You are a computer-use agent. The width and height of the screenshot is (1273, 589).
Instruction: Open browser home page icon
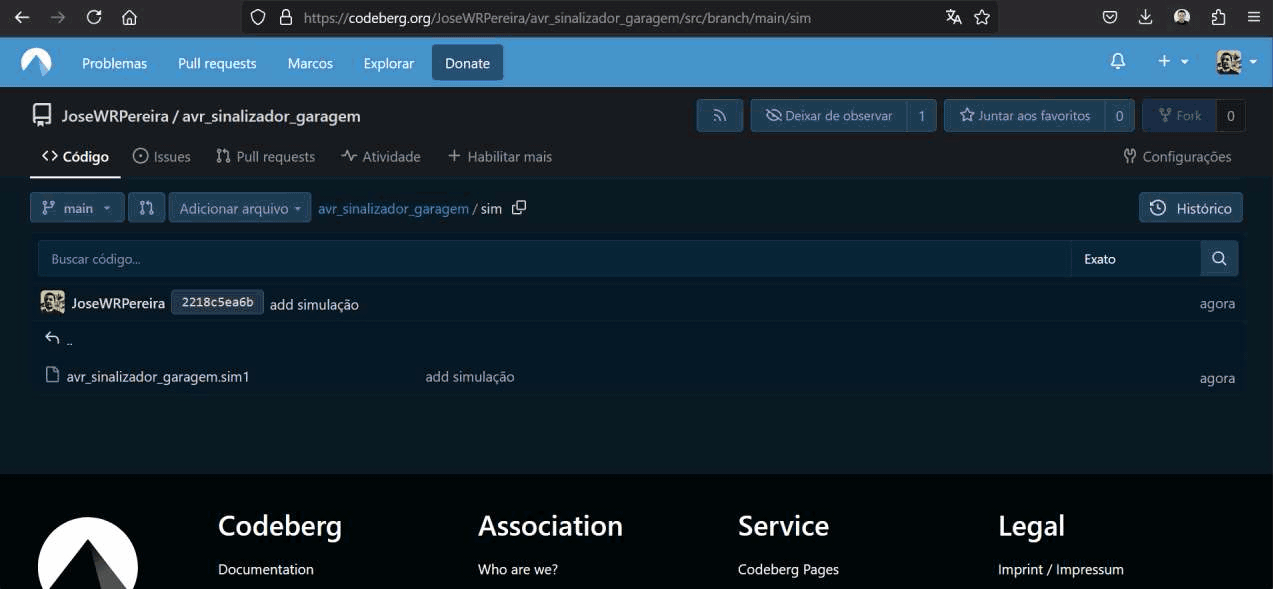[x=129, y=17]
